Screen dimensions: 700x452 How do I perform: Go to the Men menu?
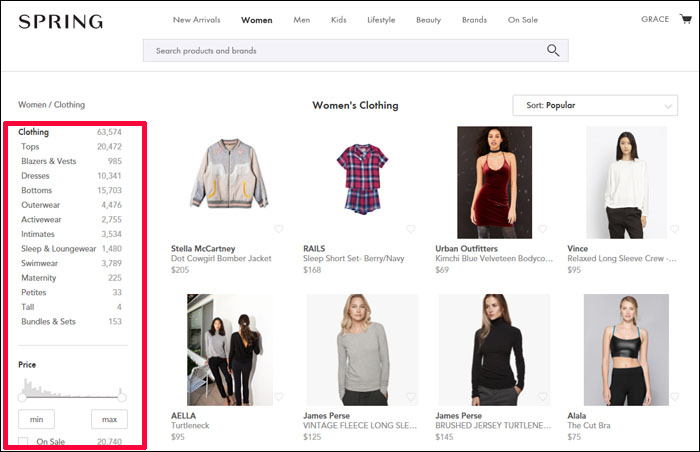302,20
